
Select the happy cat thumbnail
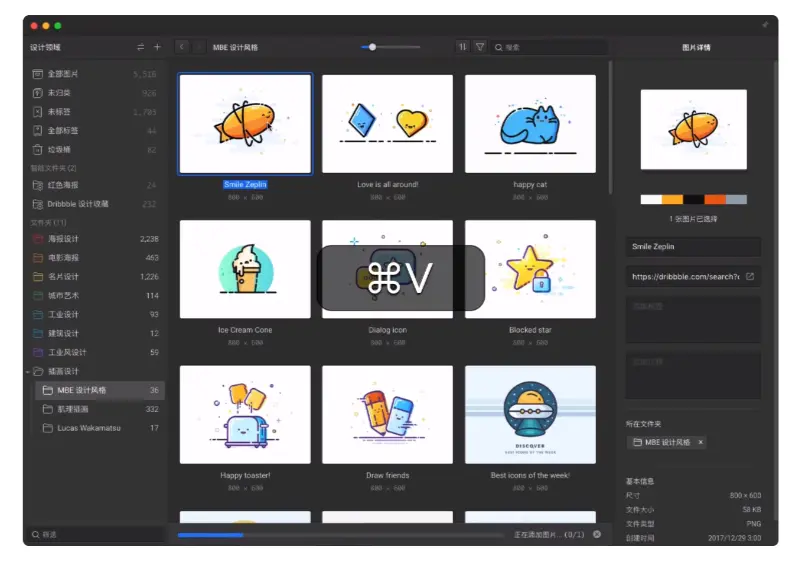pyautogui.click(x=530, y=124)
